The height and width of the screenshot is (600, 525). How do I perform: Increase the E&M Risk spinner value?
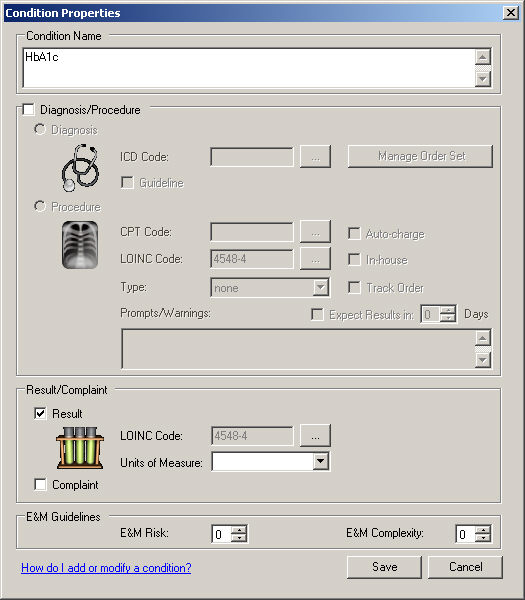[240, 530]
